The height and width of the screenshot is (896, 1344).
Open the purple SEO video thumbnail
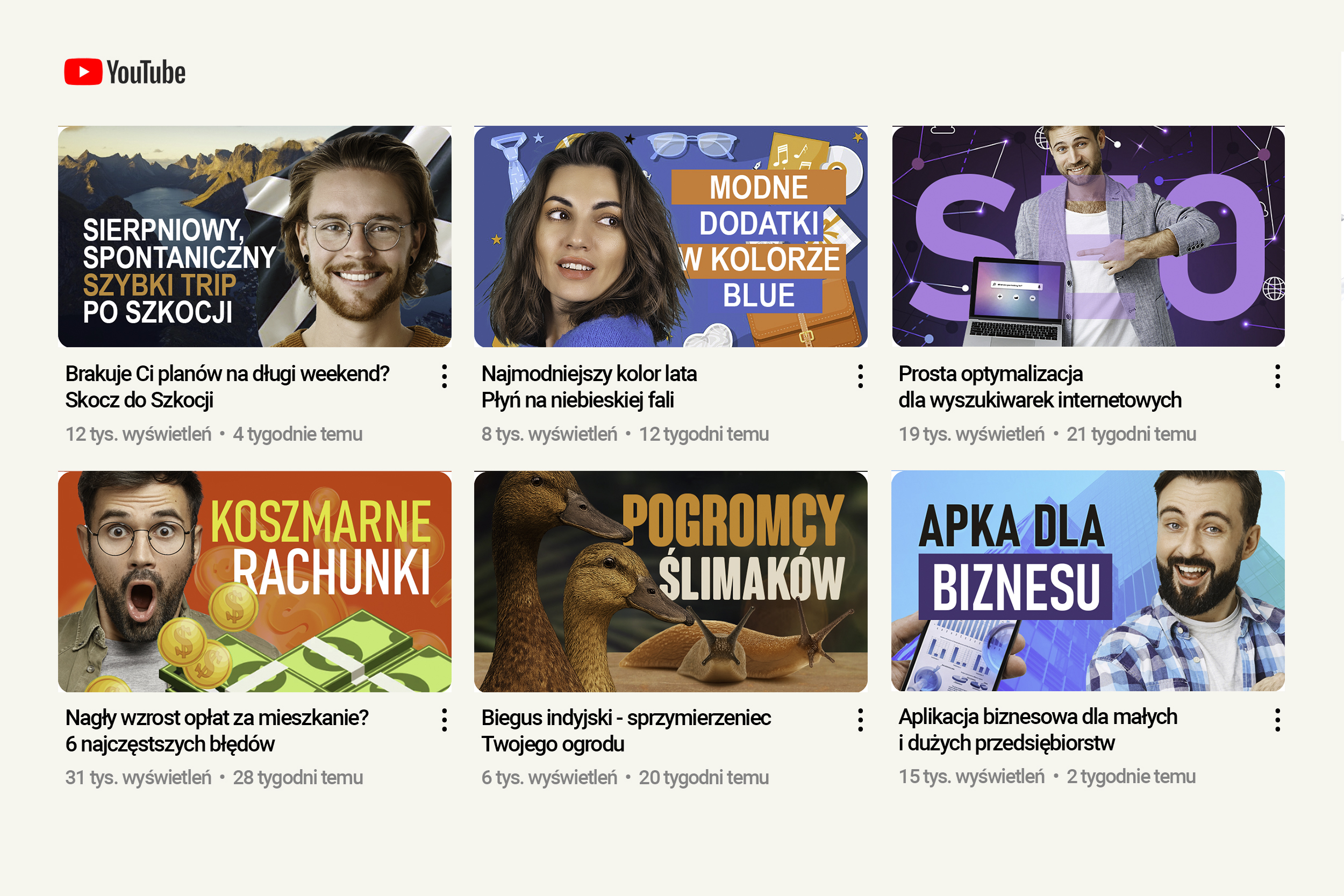[x=1088, y=236]
